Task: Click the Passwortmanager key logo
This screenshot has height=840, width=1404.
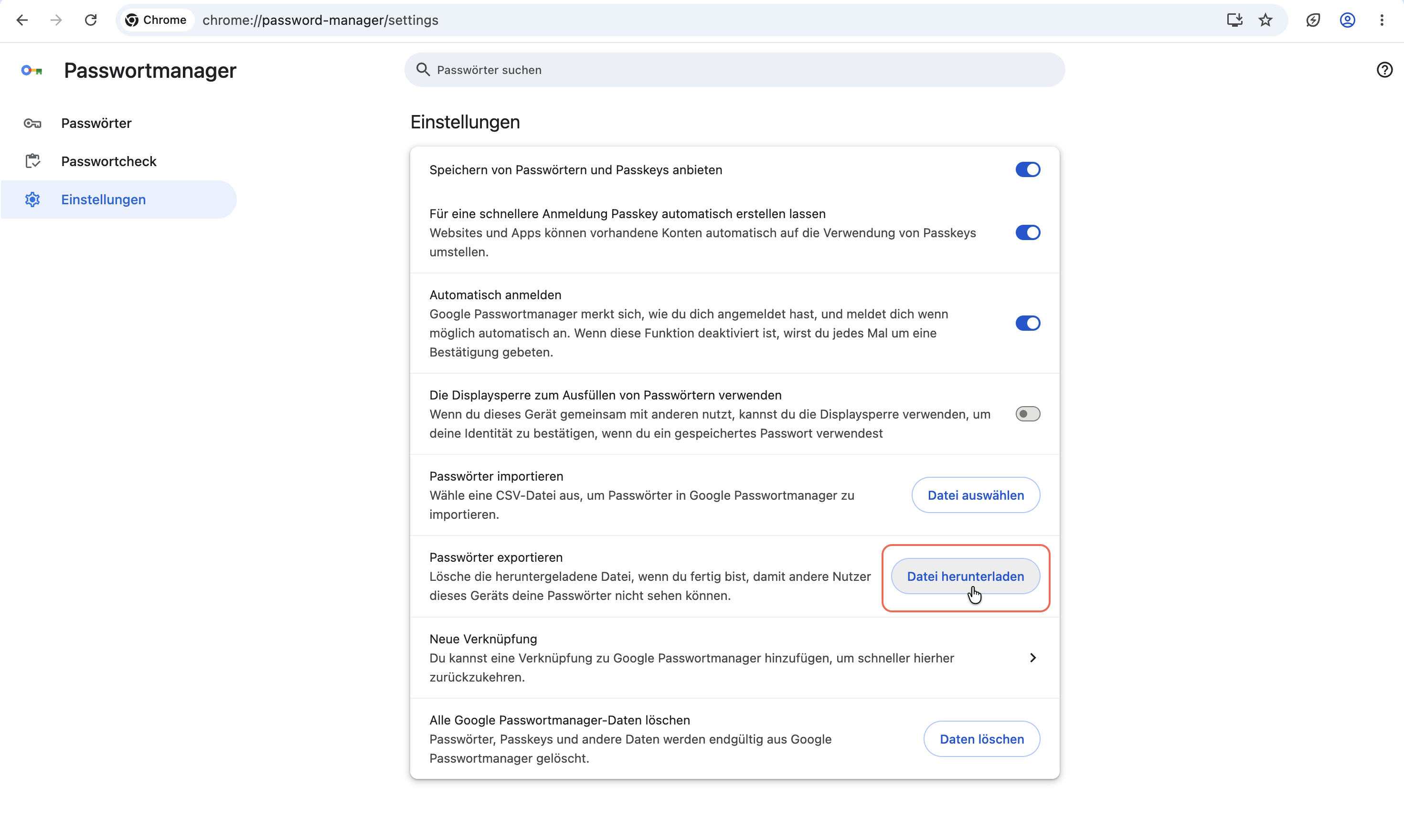Action: pos(32,70)
